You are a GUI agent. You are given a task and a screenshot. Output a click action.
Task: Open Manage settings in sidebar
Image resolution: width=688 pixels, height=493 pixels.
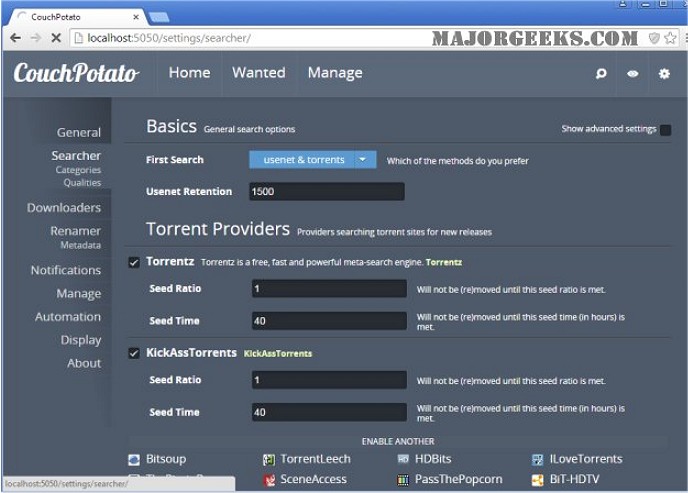(x=79, y=293)
